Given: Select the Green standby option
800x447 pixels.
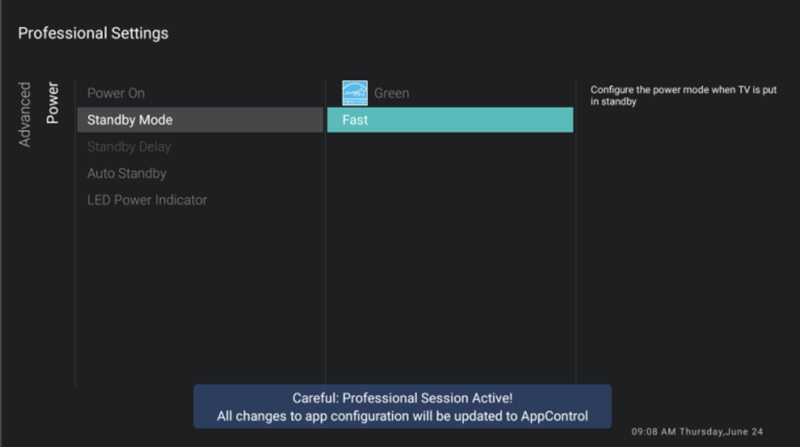Looking at the screenshot, I should (391, 94).
